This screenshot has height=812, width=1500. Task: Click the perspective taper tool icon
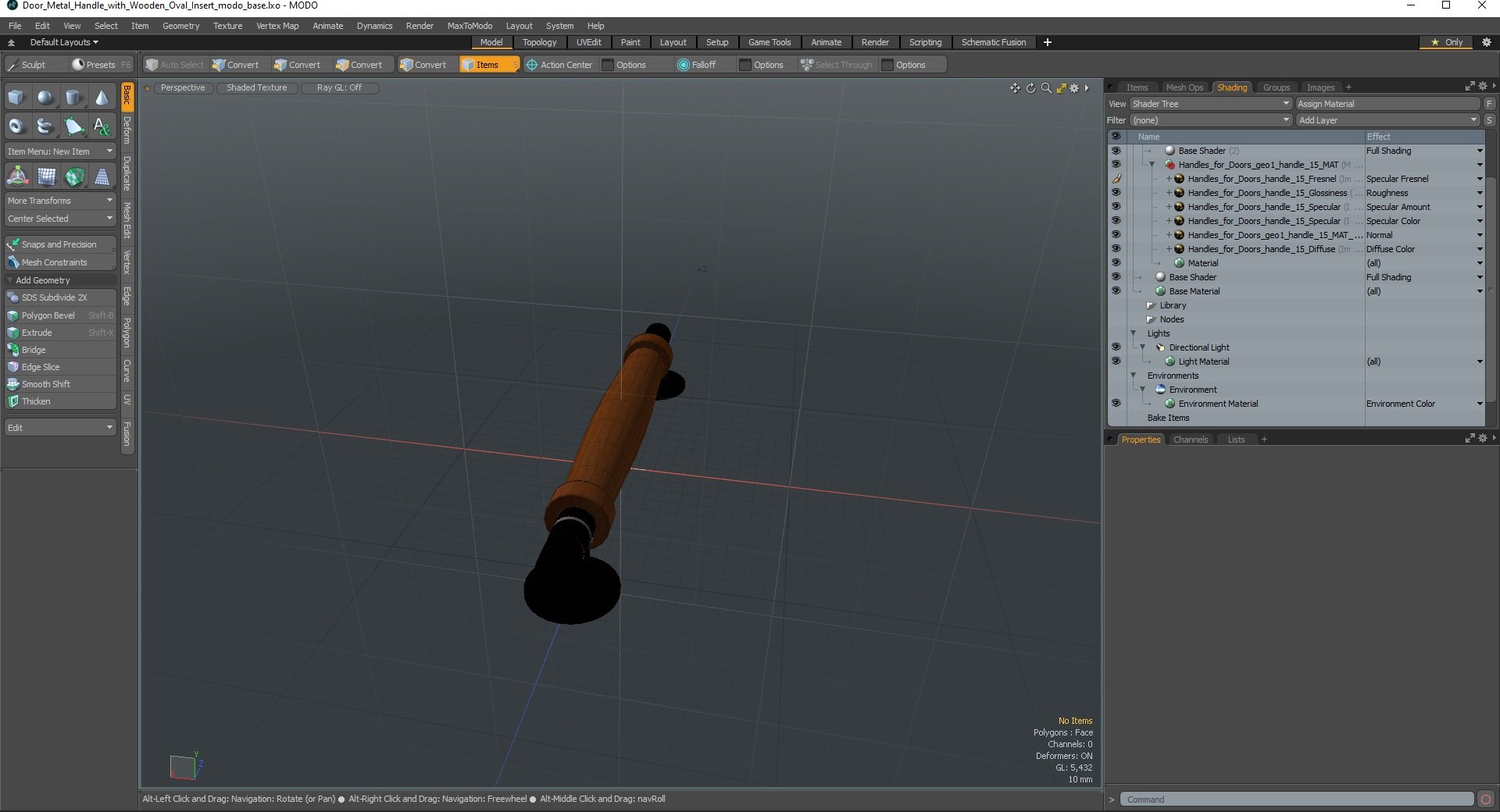point(102,176)
